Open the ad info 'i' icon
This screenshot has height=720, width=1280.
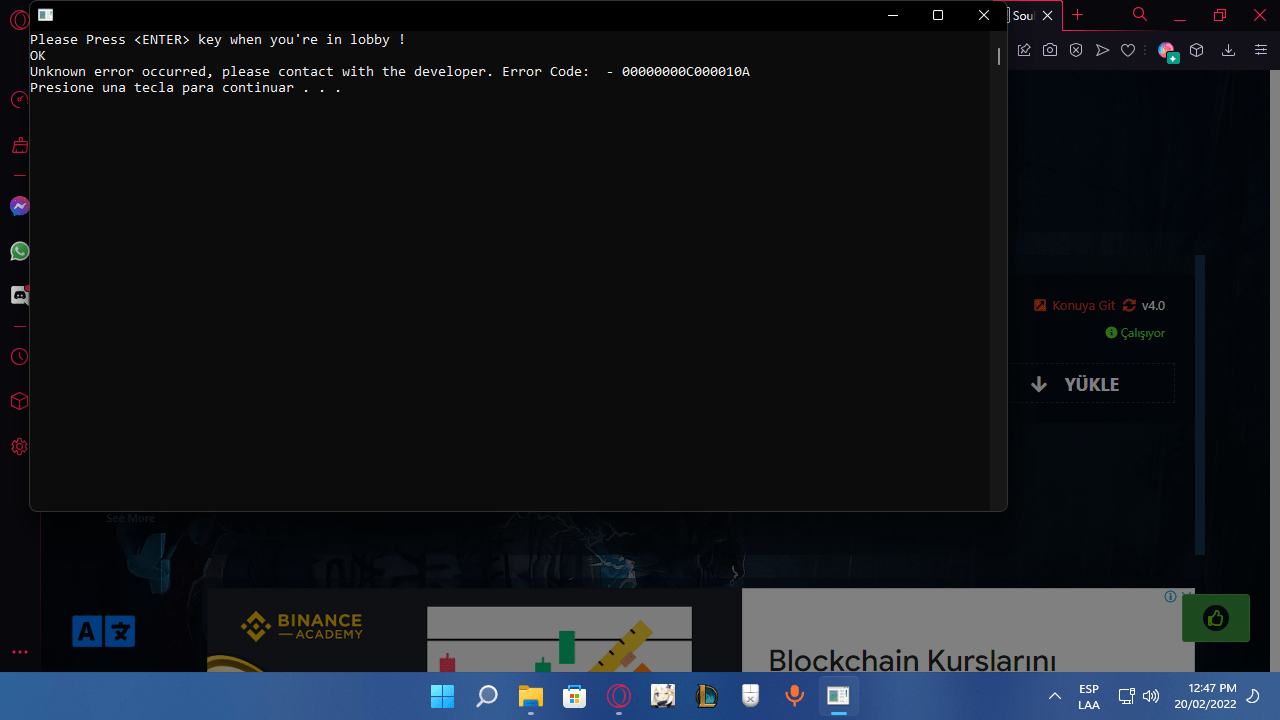(x=1170, y=596)
